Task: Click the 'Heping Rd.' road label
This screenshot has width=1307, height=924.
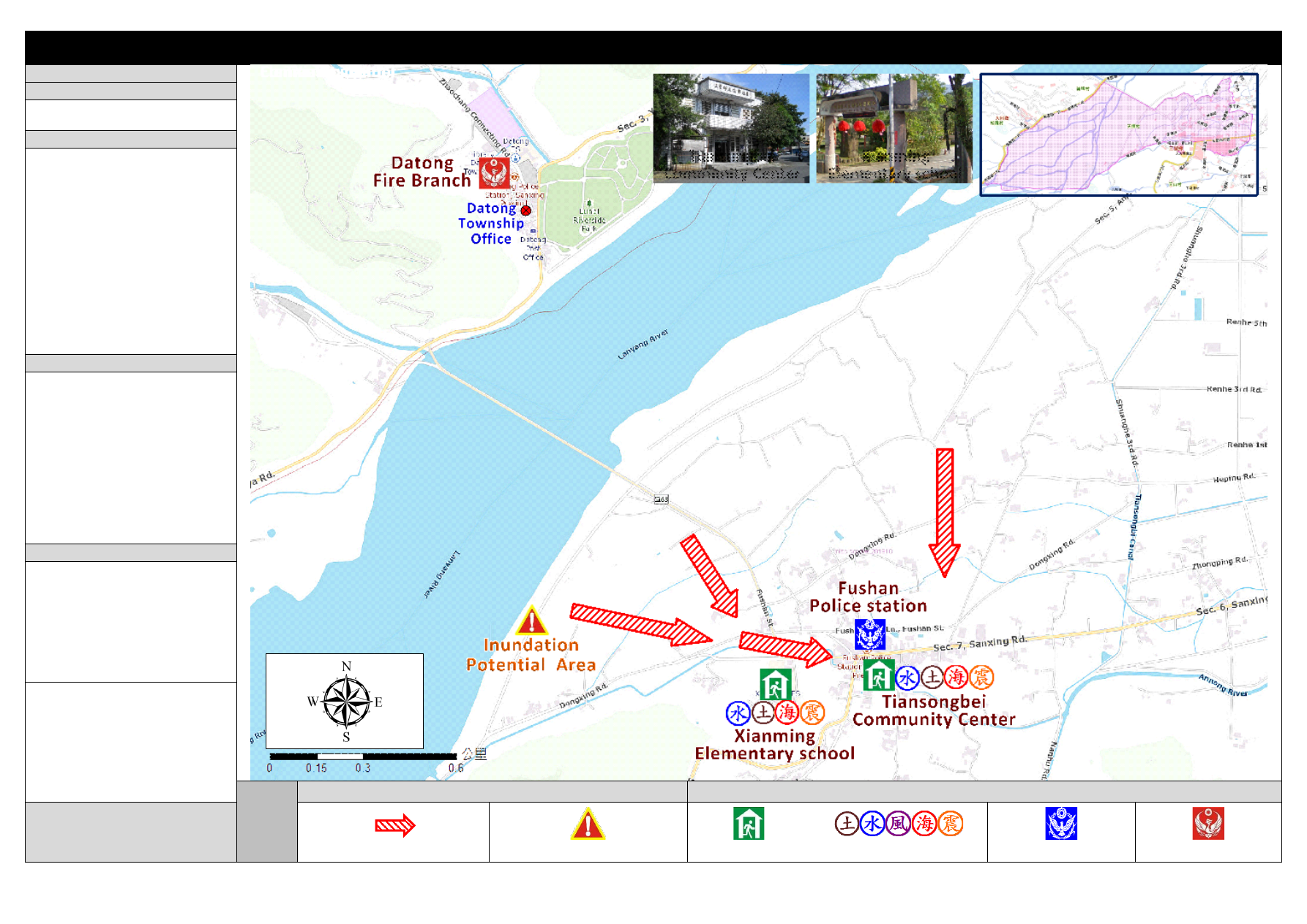Action: [1235, 478]
